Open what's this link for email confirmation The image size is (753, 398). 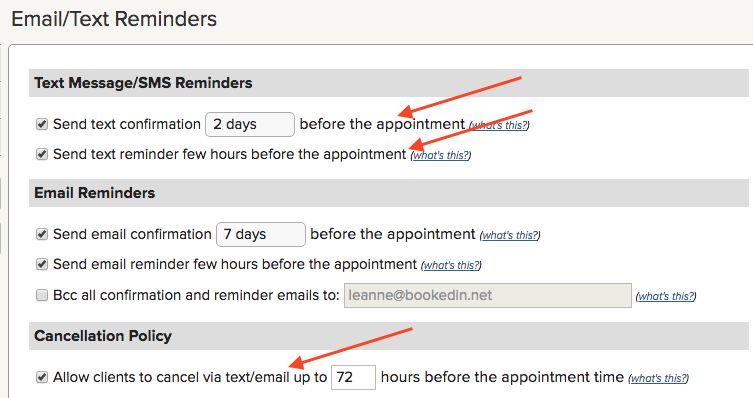[x=510, y=235]
